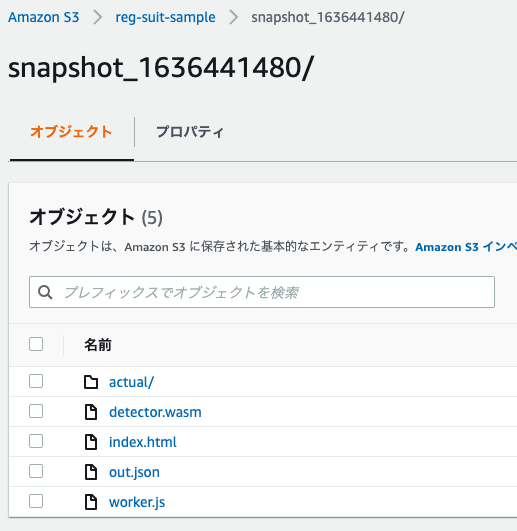Click the file icon next to detector.wasm
This screenshot has height=531, width=517.
[91, 412]
